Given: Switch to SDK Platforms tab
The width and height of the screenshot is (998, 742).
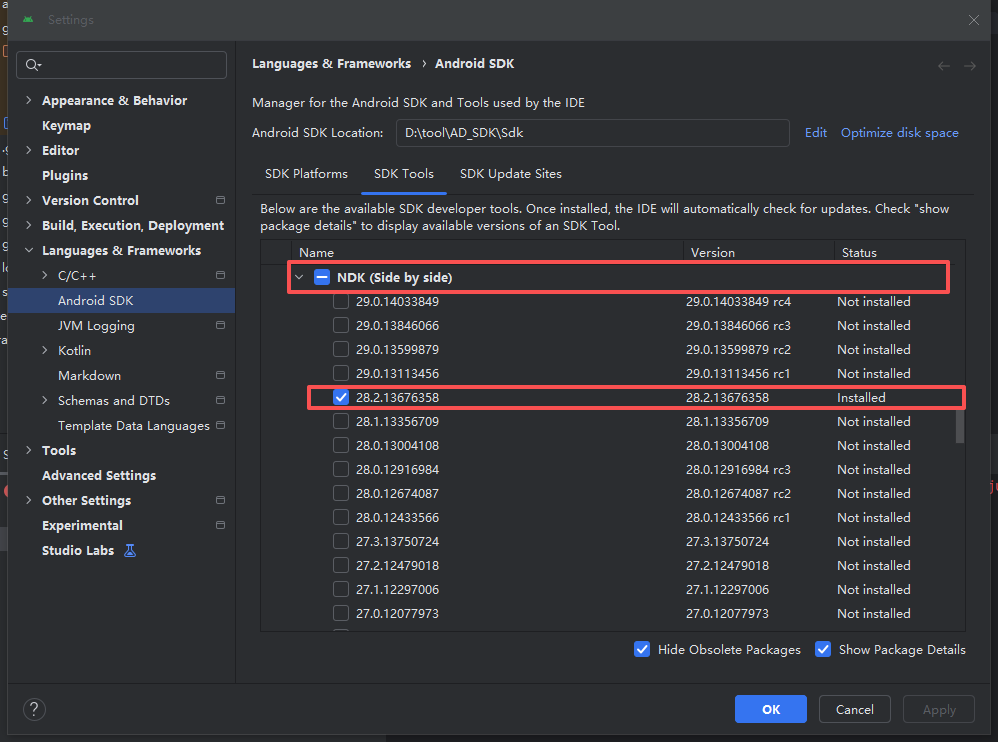Looking at the screenshot, I should pyautogui.click(x=306, y=174).
